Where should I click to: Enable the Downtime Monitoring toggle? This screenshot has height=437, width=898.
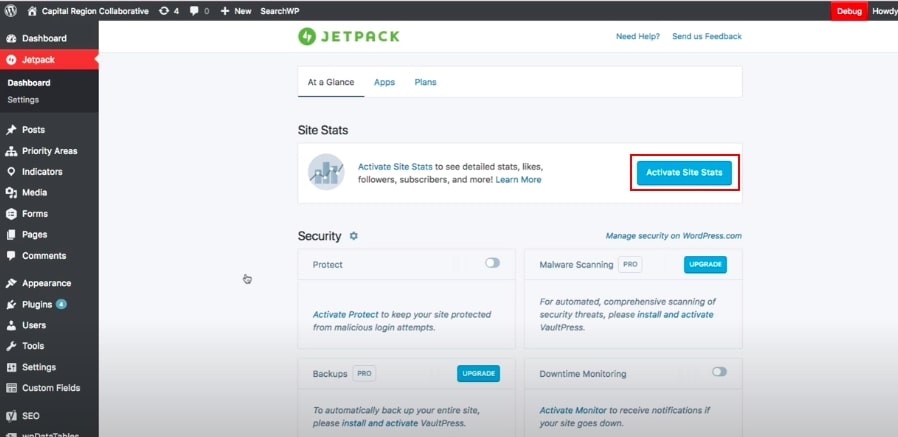pyautogui.click(x=719, y=372)
